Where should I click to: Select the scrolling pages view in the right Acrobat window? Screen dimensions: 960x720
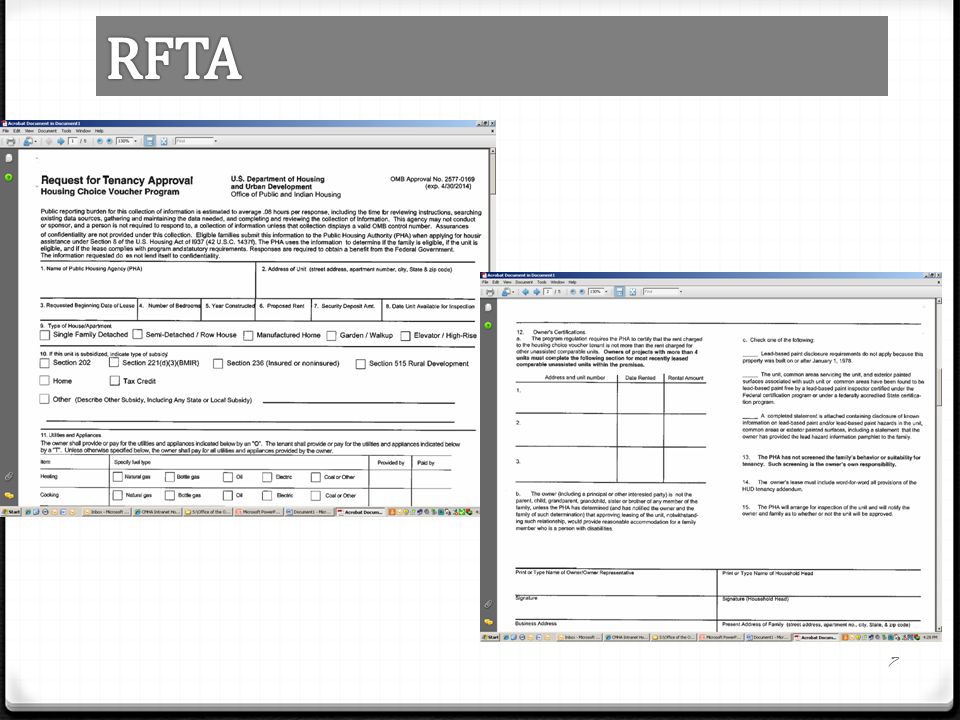tap(620, 292)
